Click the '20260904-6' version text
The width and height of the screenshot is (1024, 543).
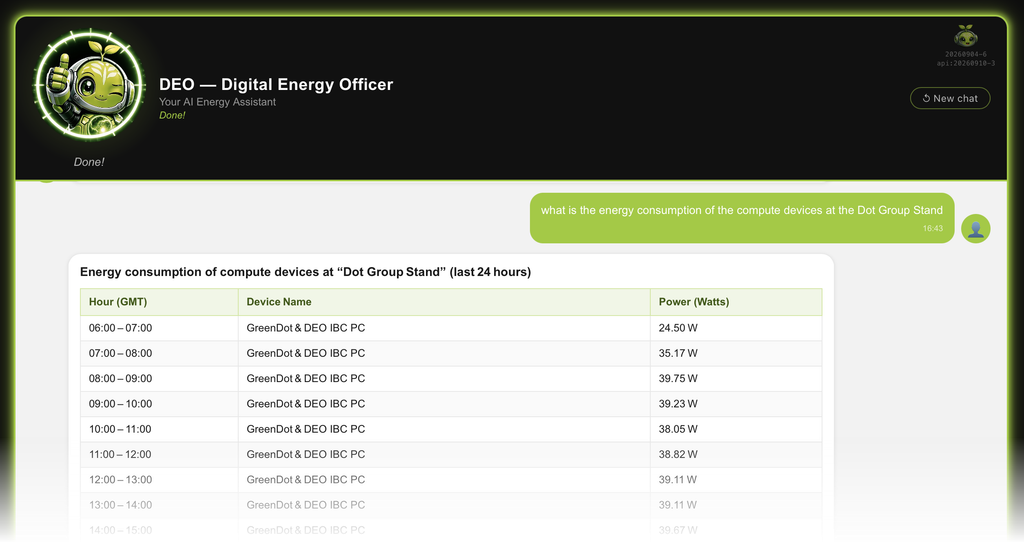pos(965,54)
